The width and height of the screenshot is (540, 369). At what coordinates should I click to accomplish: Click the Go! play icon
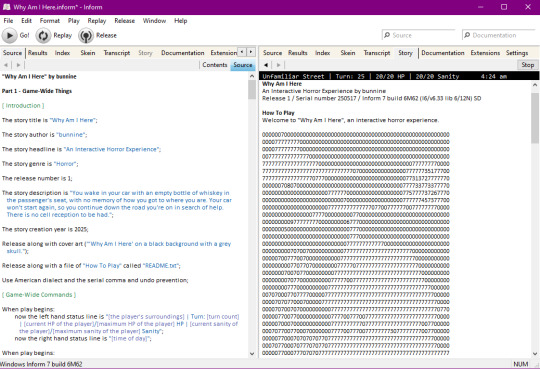(x=10, y=35)
